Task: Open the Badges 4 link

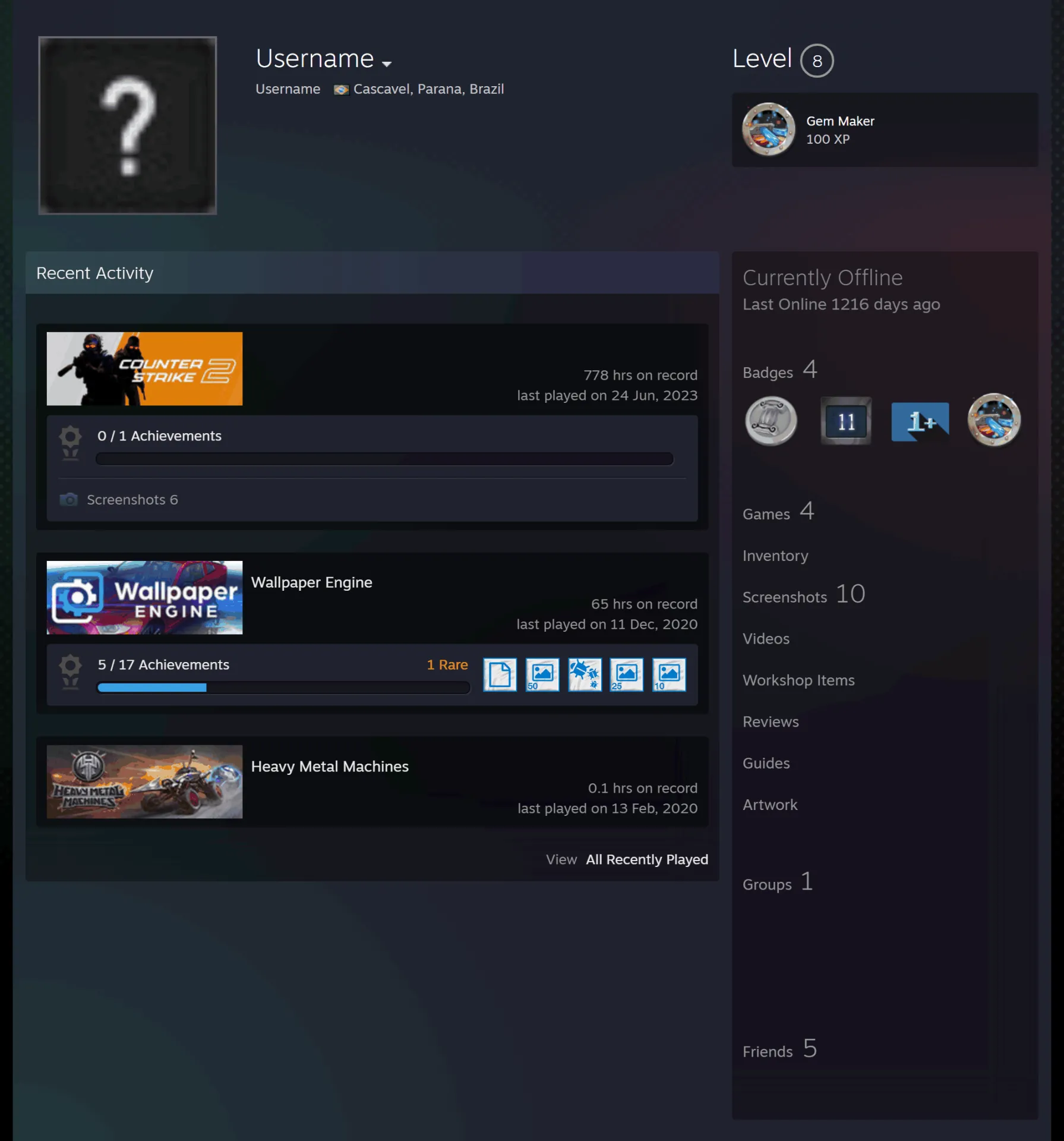Action: point(779,370)
